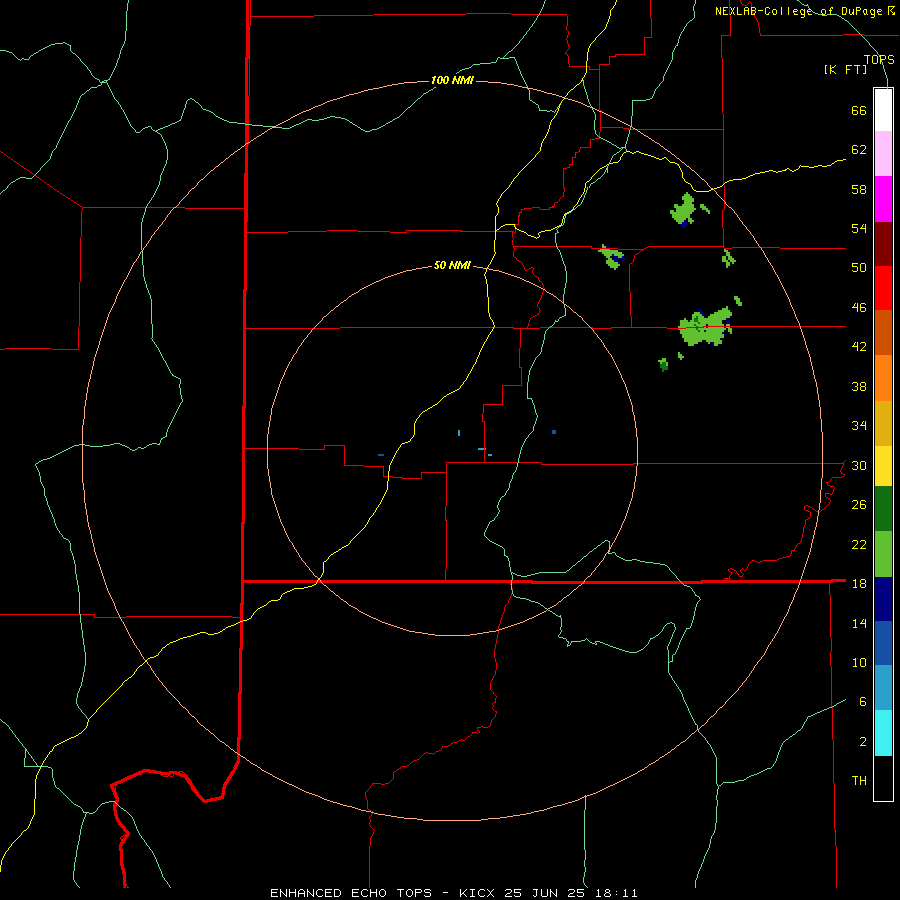Click the legend value '46'
The height and width of the screenshot is (900, 900).
coord(859,307)
